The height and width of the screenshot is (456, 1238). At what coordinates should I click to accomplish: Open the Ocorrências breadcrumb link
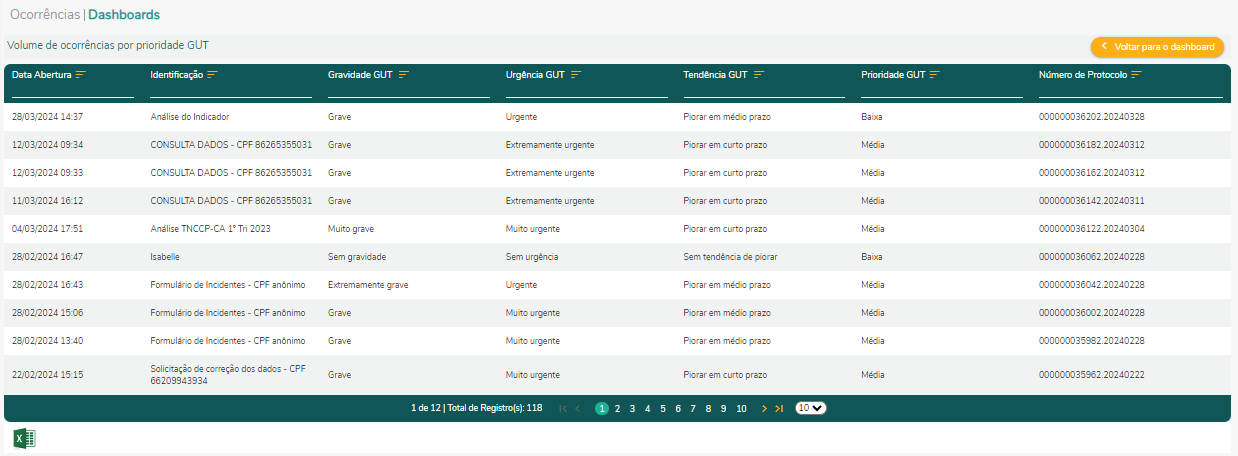45,15
